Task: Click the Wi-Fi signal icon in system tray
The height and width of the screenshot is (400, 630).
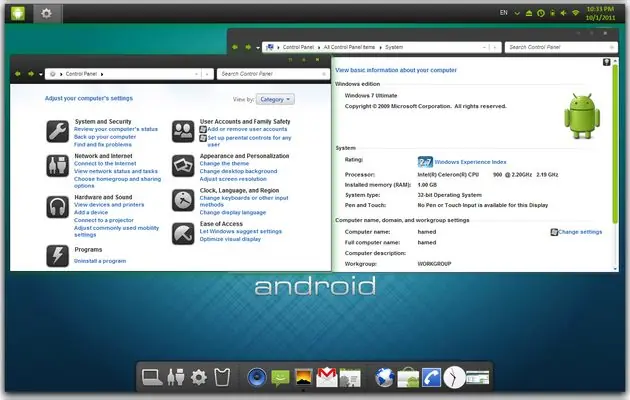Action: click(576, 13)
